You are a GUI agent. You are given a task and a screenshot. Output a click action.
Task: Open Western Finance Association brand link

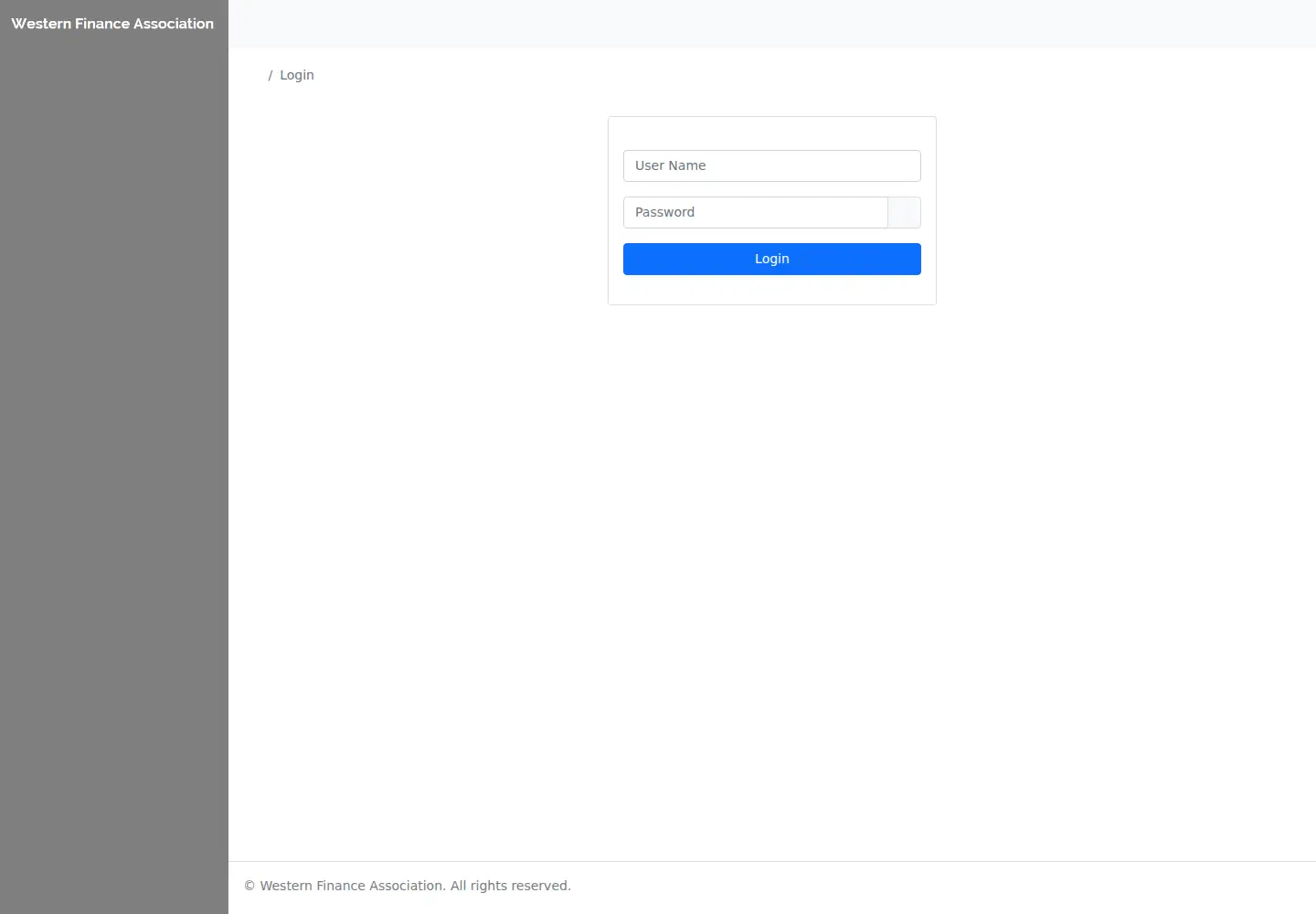tap(112, 24)
